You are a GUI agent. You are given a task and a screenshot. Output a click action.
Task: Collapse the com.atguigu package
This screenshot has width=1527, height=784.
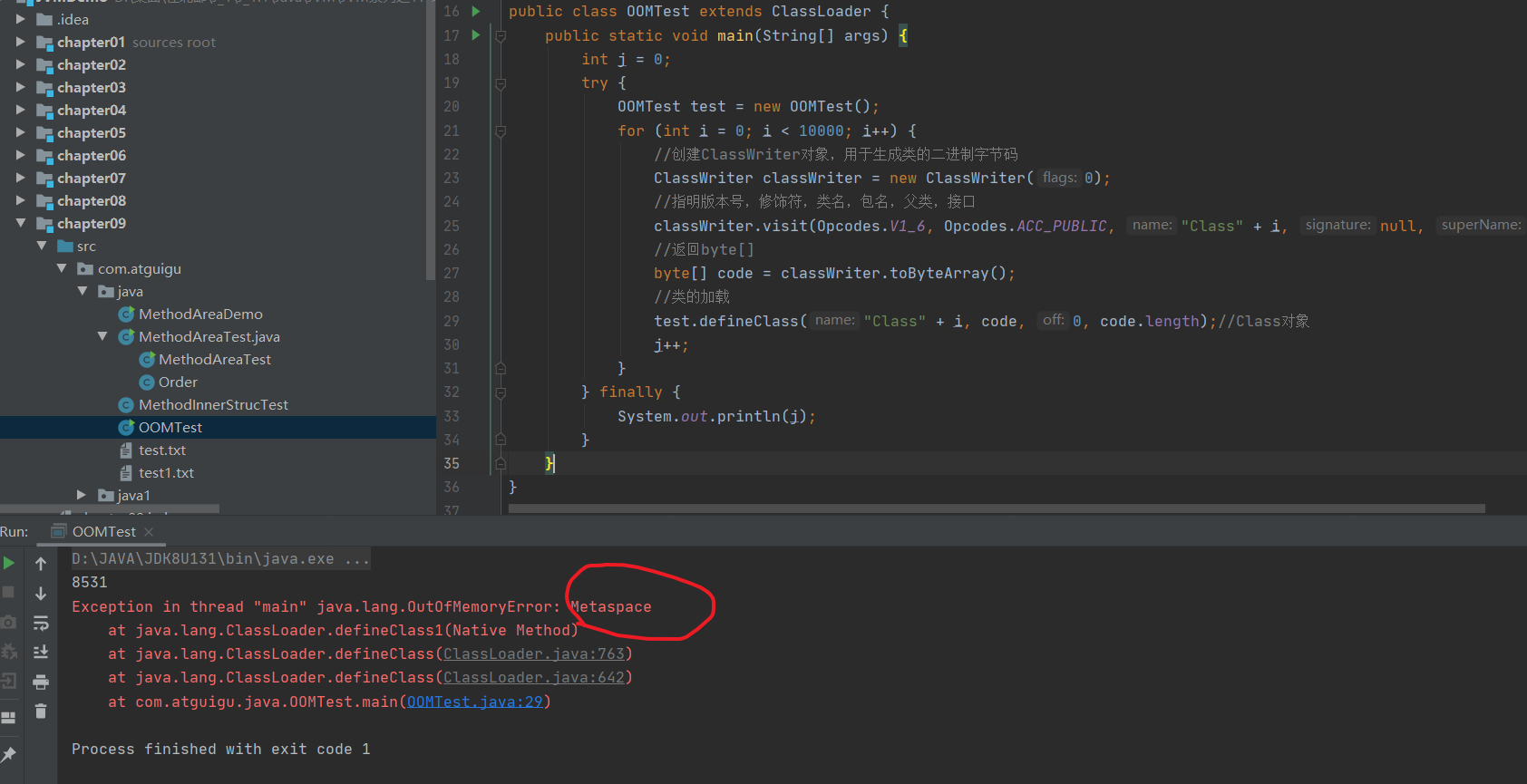(x=62, y=268)
